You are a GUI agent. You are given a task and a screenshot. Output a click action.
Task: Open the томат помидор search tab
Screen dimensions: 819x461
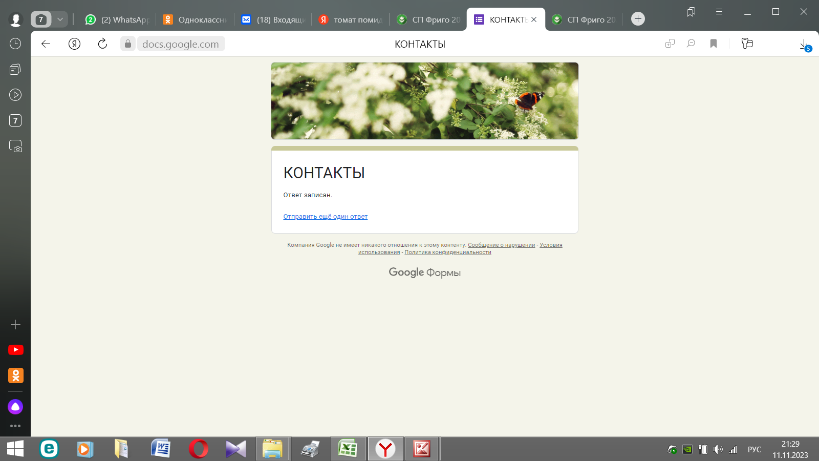pyautogui.click(x=349, y=19)
